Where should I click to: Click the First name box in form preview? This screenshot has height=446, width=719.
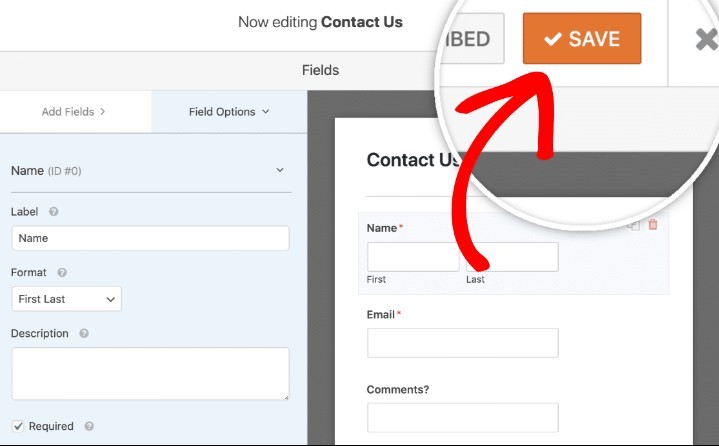(412, 257)
